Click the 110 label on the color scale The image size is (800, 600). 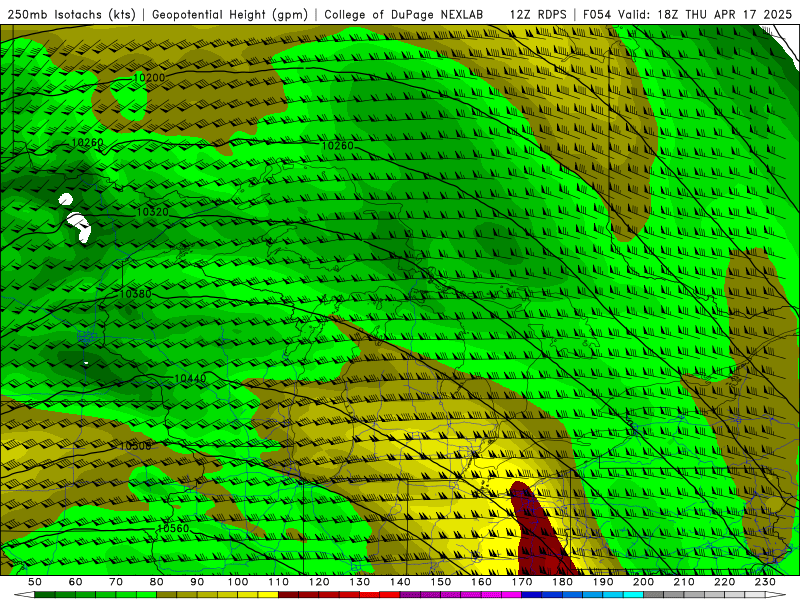(279, 582)
